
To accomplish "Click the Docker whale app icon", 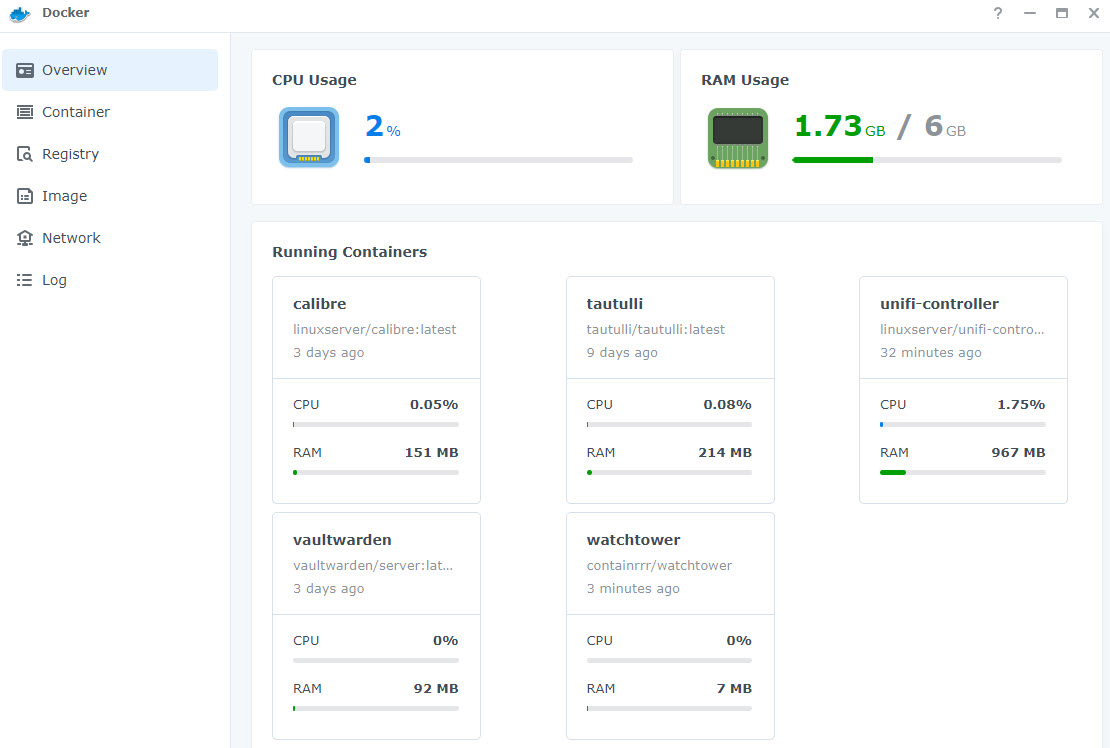I will (20, 13).
